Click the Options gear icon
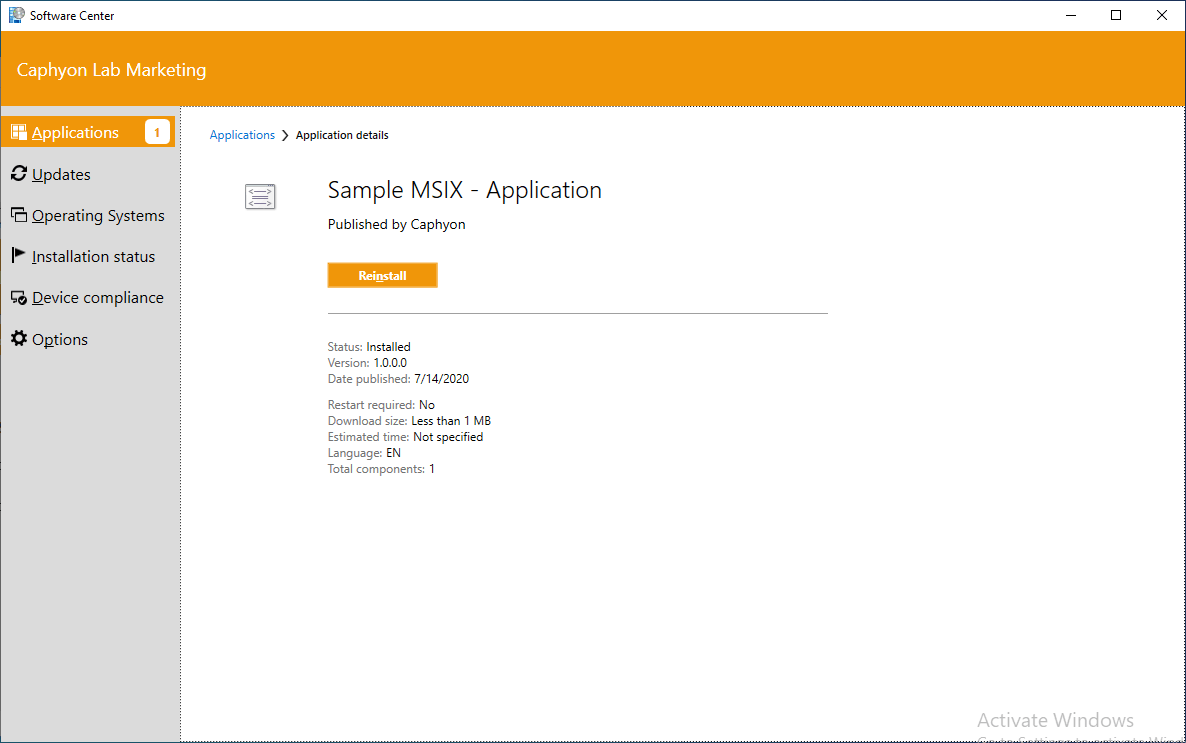Screen dimensions: 1186x743 pyautogui.click(x=19, y=338)
